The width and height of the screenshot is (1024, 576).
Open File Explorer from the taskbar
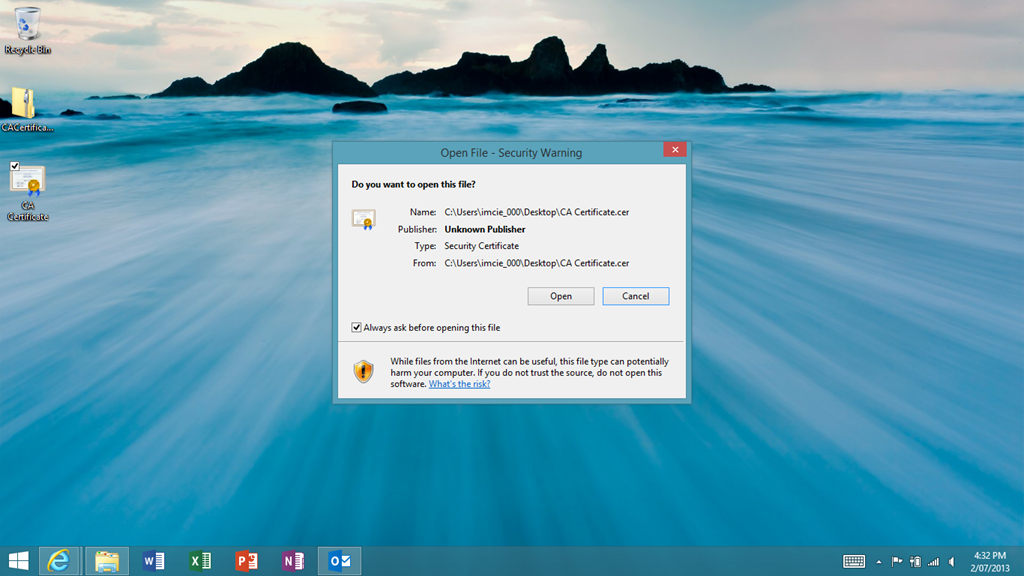point(107,561)
